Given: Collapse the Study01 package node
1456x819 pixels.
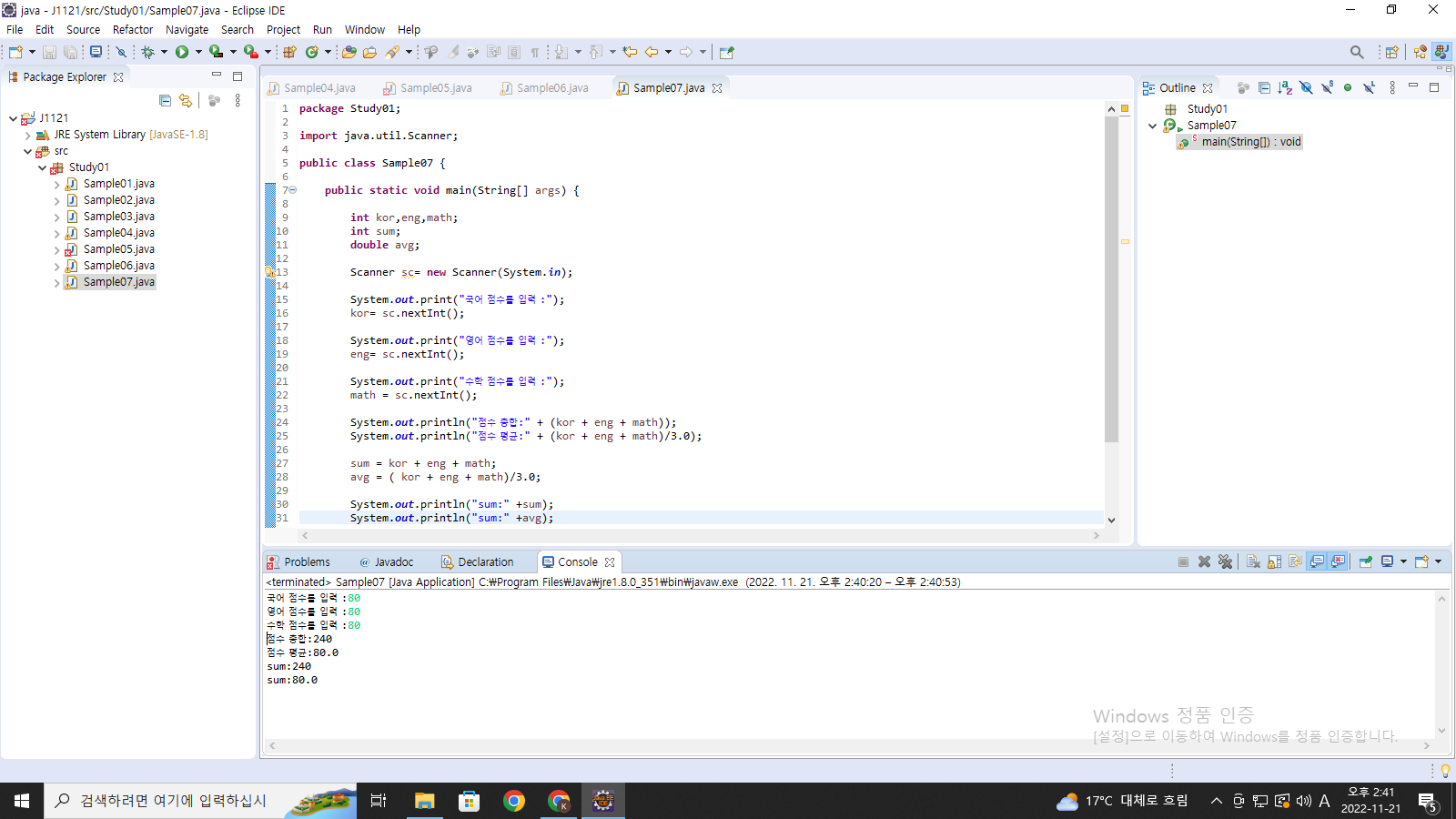Looking at the screenshot, I should tap(42, 167).
